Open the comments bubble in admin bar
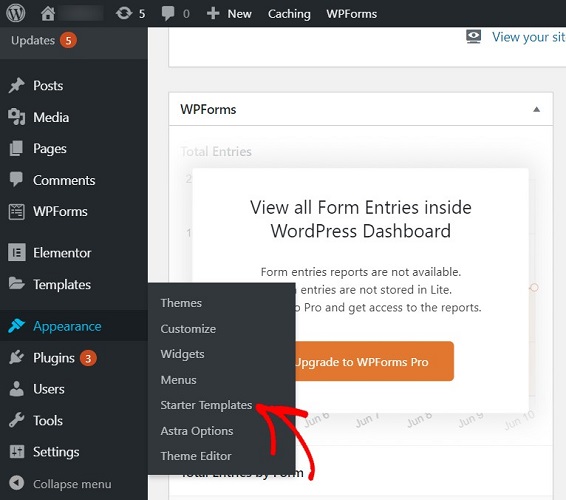 tap(168, 13)
